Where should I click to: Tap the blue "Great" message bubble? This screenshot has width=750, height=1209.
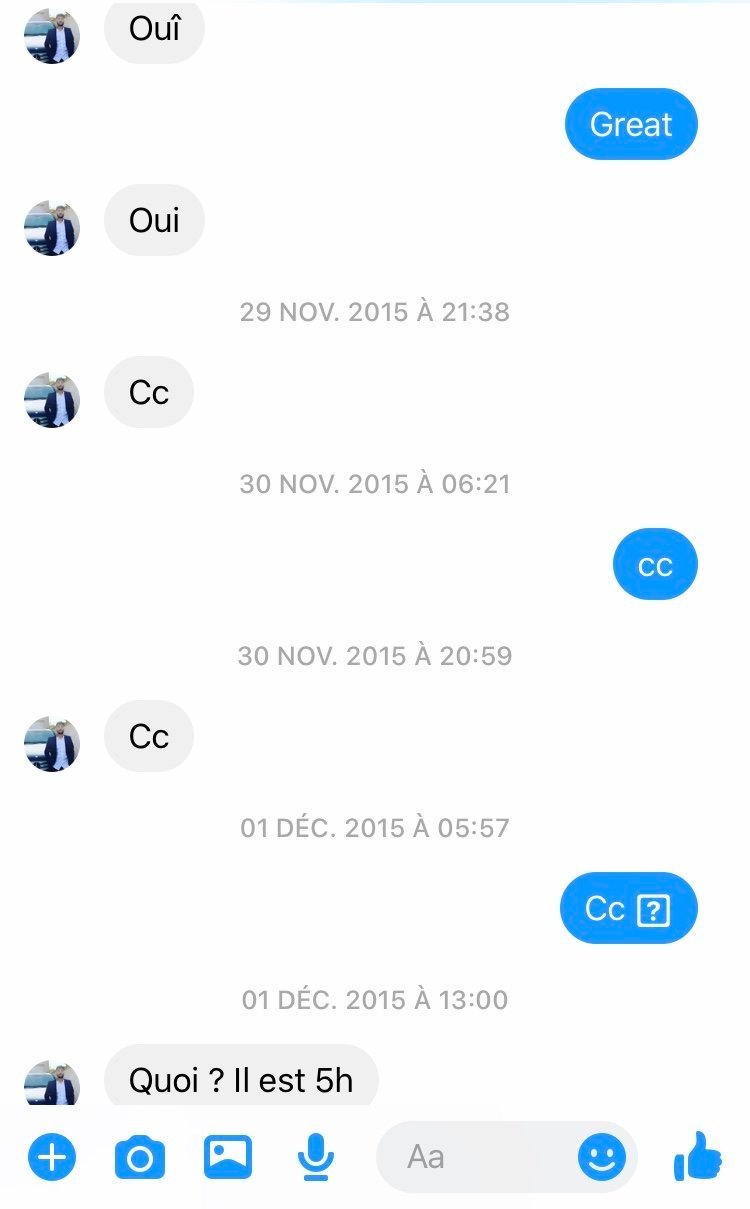[x=631, y=124]
